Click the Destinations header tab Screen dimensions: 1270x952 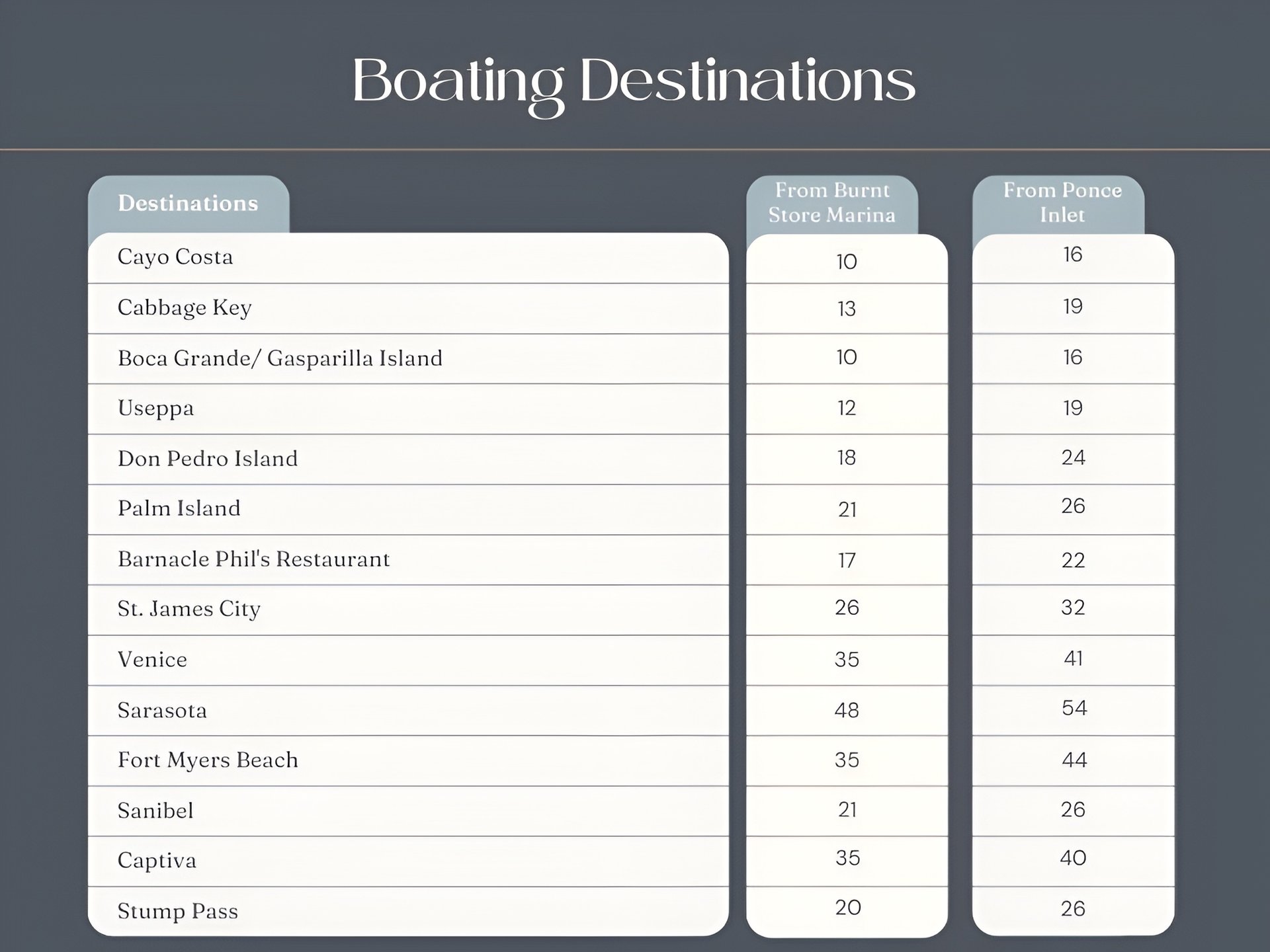tap(188, 204)
